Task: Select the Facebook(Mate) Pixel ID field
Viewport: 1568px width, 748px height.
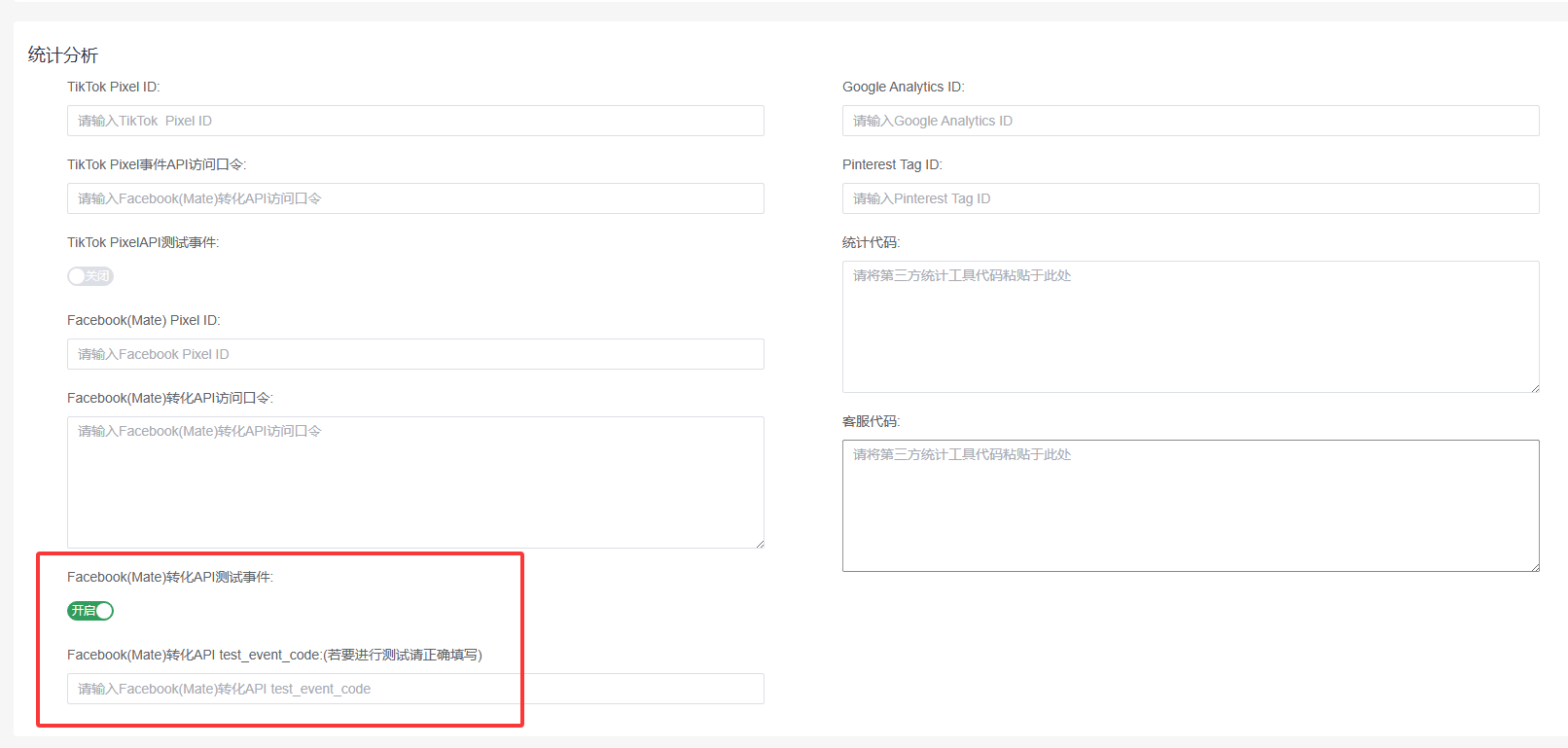Action: (x=415, y=354)
